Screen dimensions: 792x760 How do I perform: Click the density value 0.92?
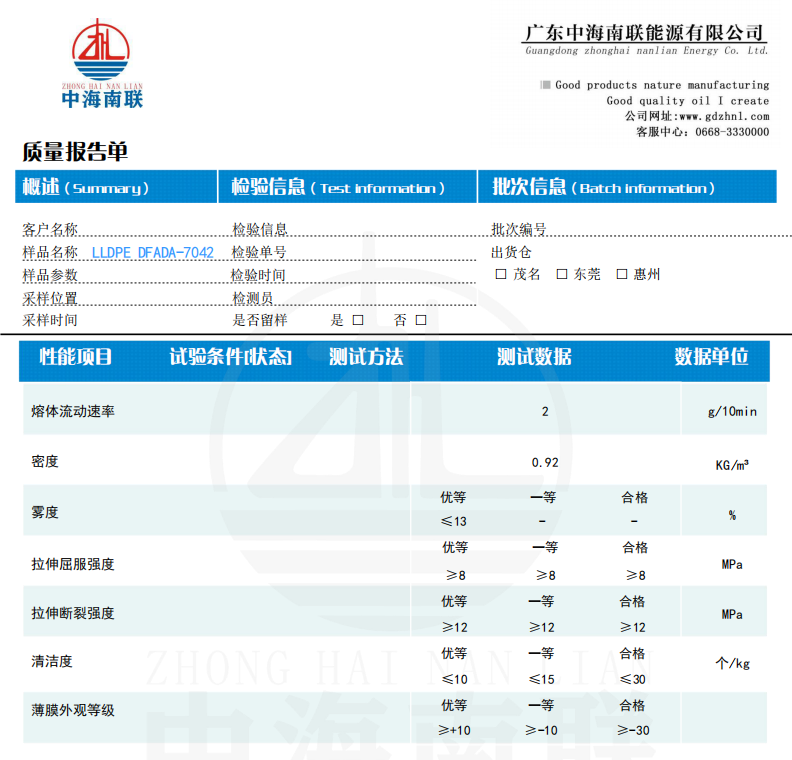pyautogui.click(x=545, y=463)
